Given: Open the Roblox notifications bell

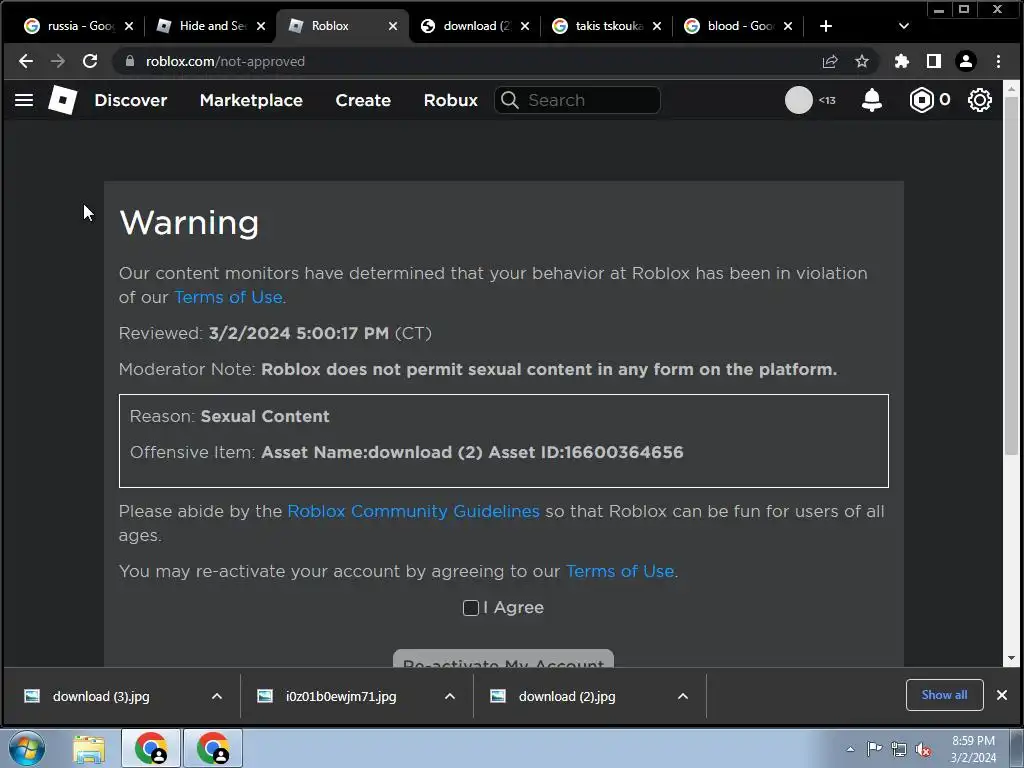Looking at the screenshot, I should pyautogui.click(x=872, y=100).
